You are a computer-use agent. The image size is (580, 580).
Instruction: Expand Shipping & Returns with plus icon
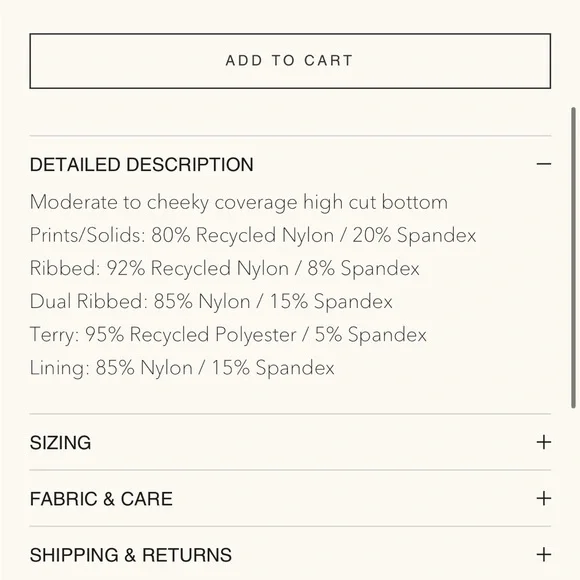tap(544, 554)
